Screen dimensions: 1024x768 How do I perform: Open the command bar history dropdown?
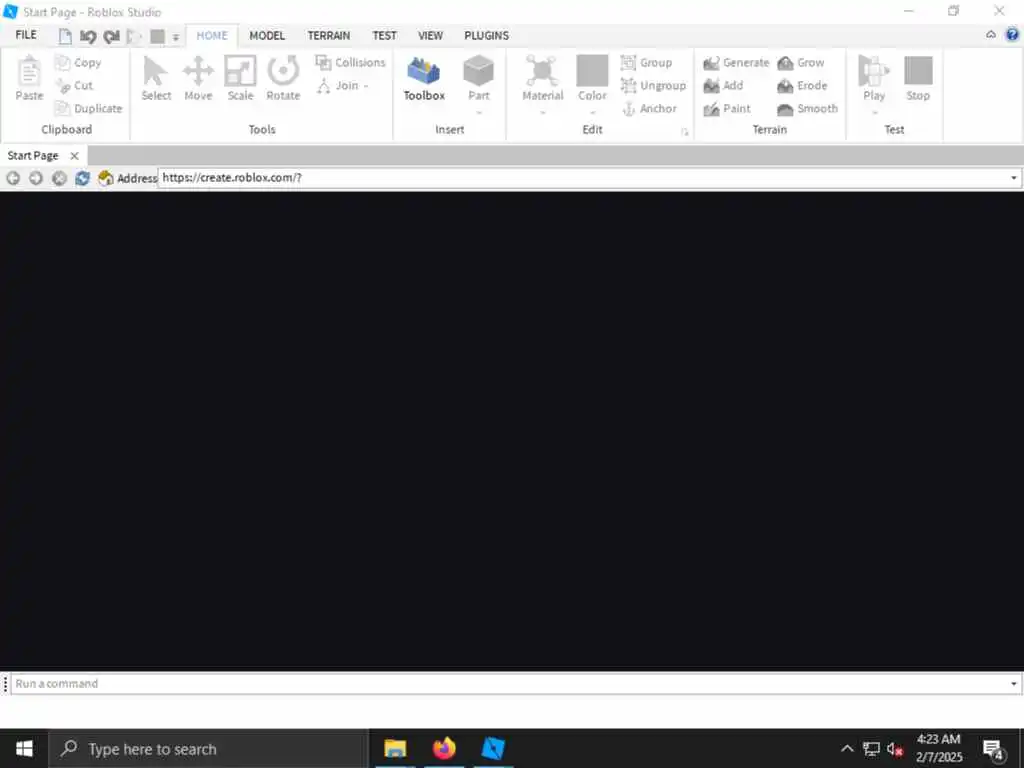tap(1014, 684)
